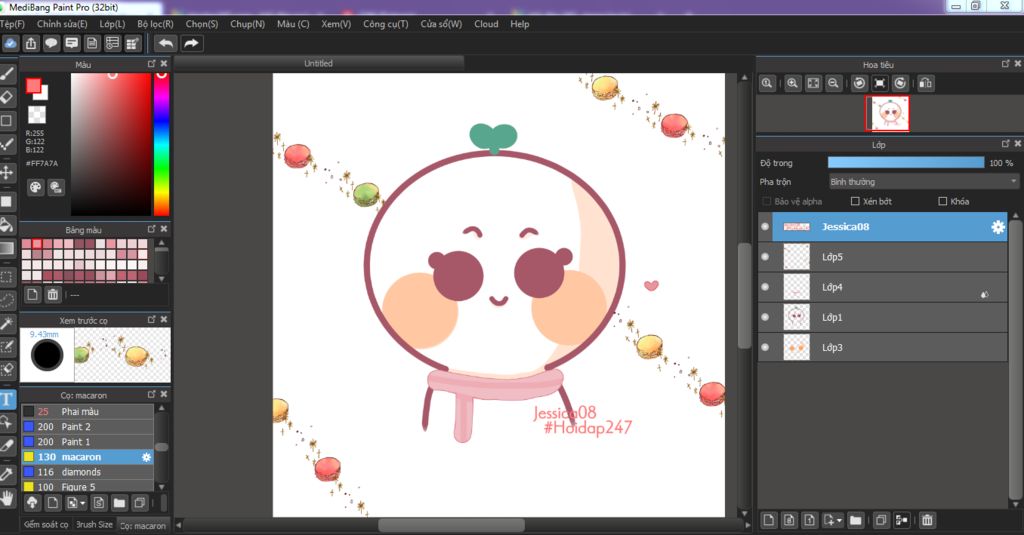Viewport: 1024px width, 535px height.
Task: Toggle the Bảo vệ alpha checkbox
Action: [767, 201]
